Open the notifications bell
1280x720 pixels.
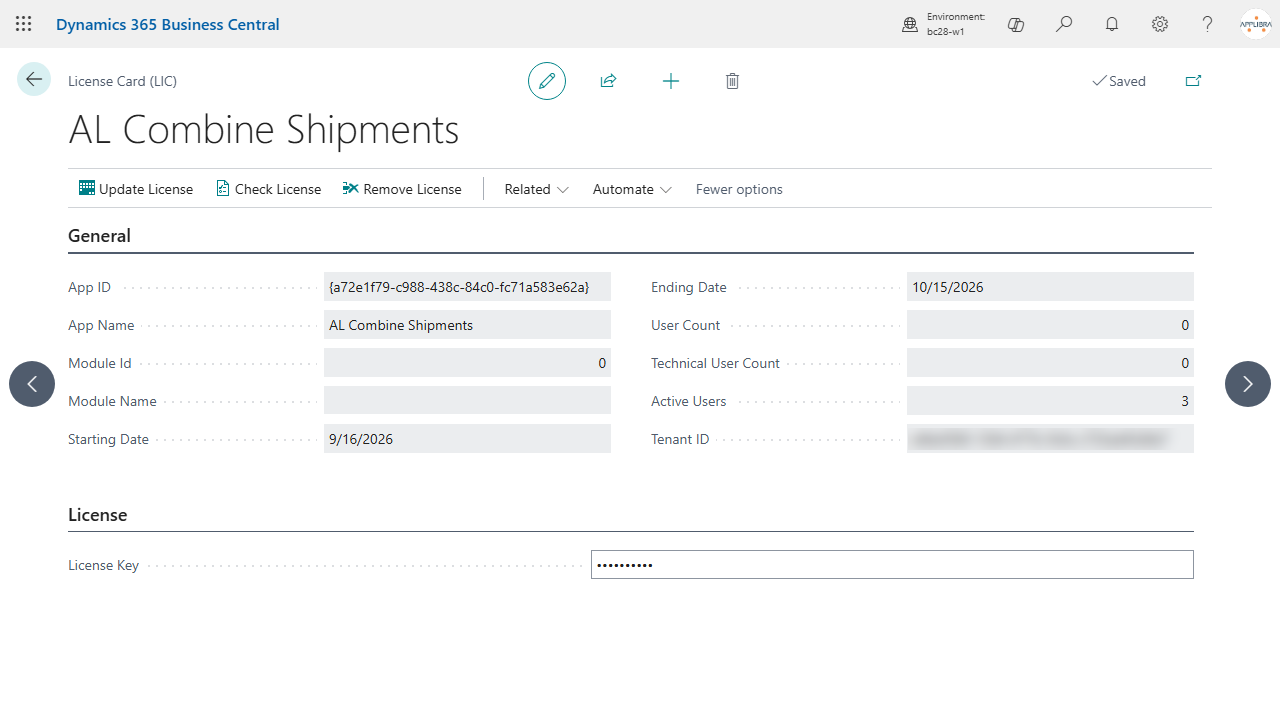coord(1112,24)
